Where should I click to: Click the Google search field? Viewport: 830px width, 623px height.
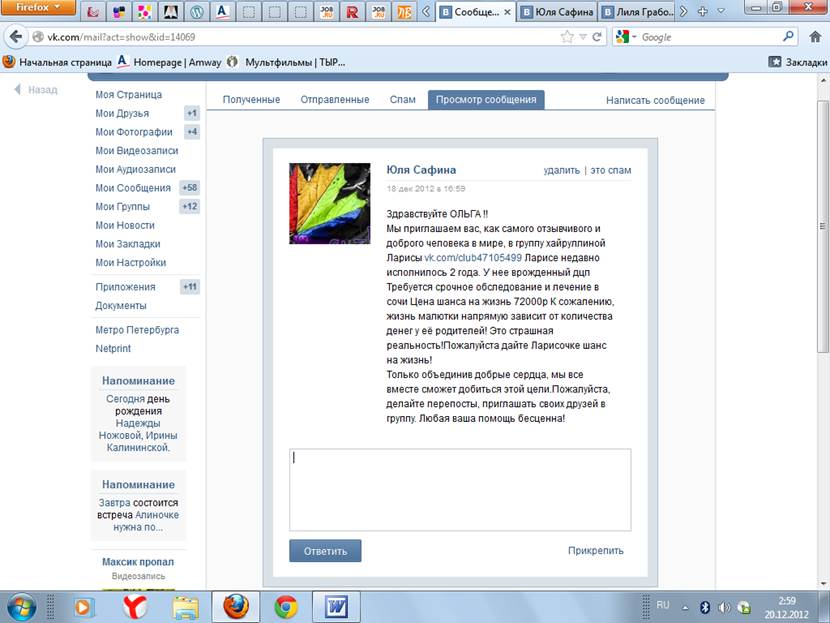(709, 37)
